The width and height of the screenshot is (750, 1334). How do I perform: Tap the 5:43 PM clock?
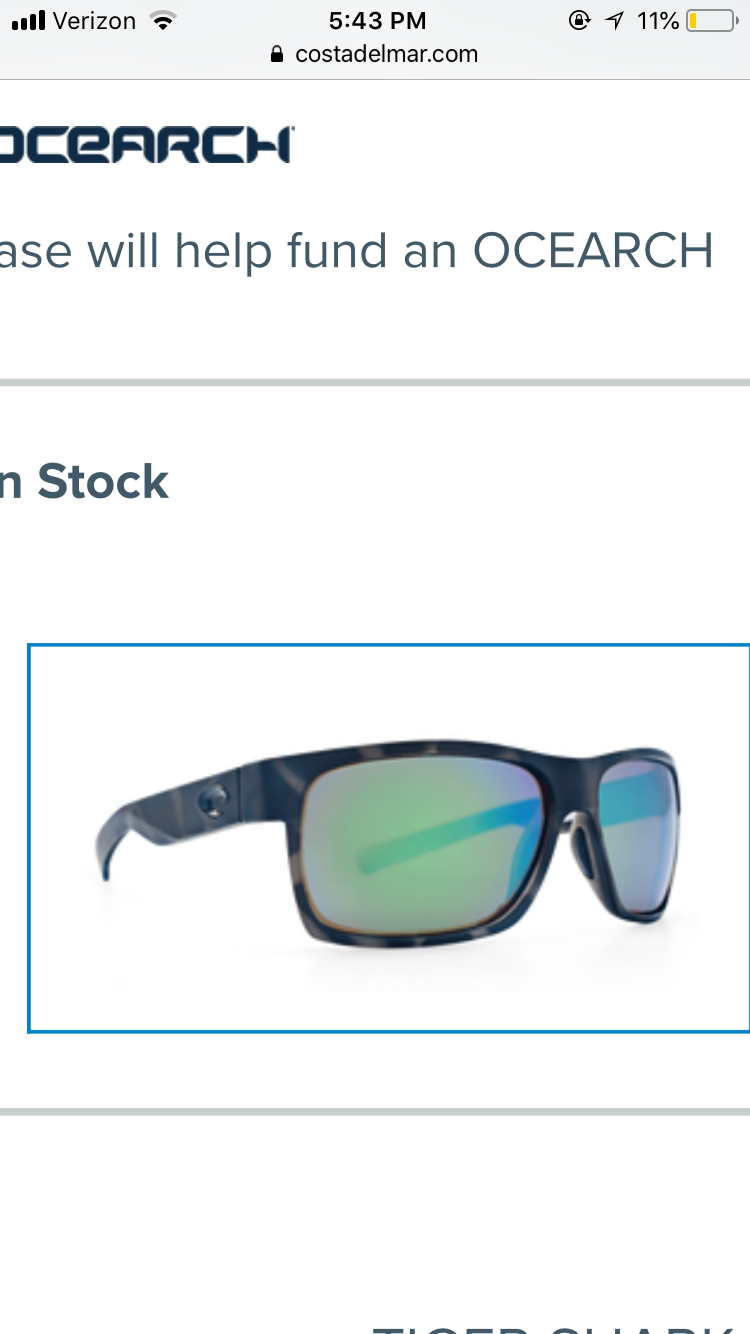[x=377, y=20]
